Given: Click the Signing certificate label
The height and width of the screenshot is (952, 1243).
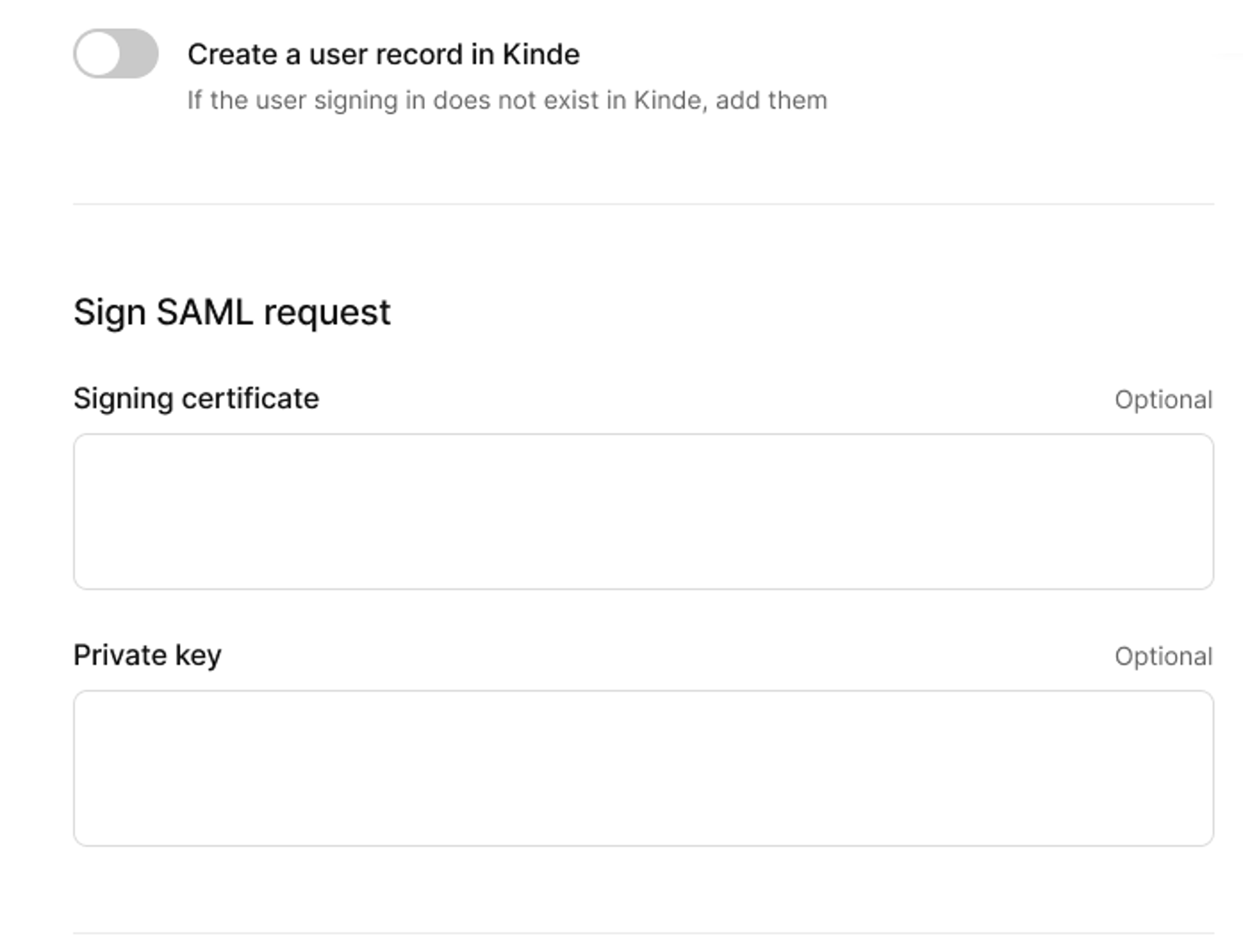Looking at the screenshot, I should [x=196, y=397].
